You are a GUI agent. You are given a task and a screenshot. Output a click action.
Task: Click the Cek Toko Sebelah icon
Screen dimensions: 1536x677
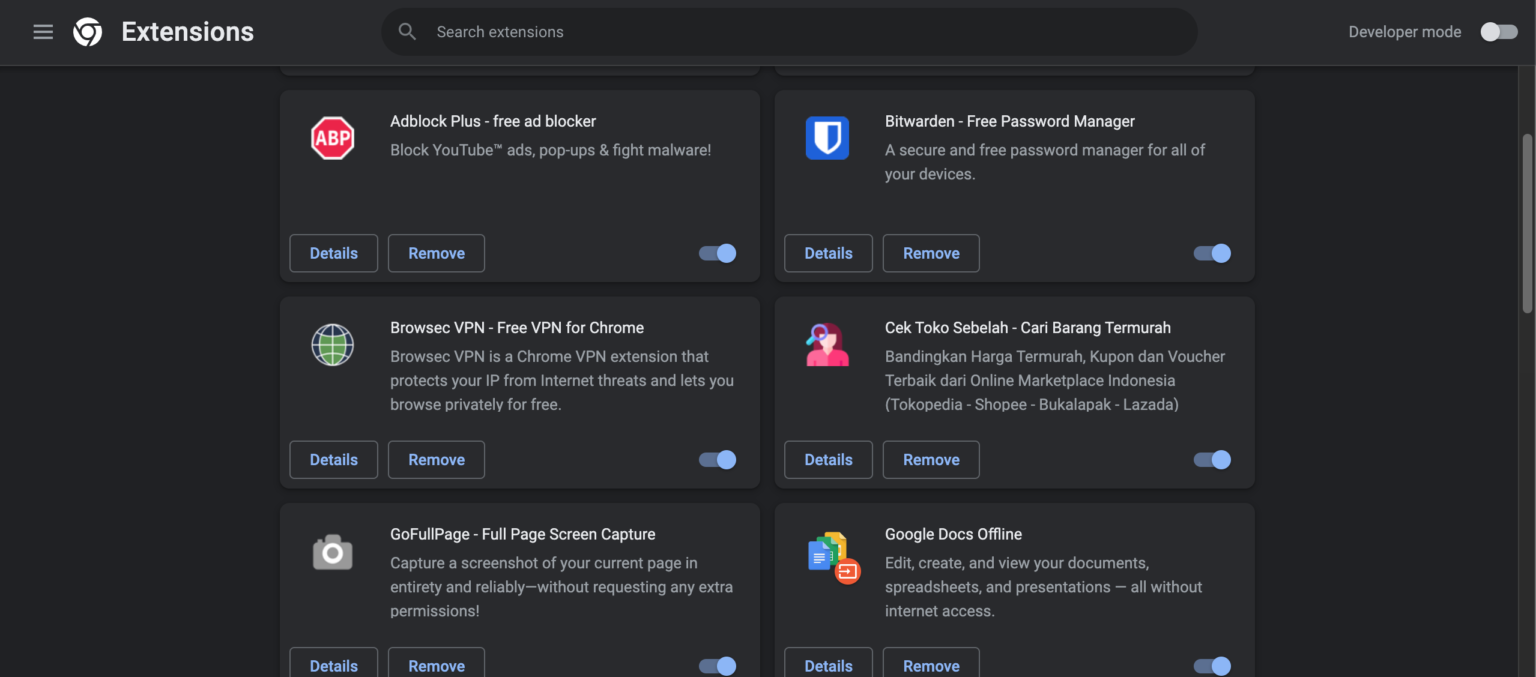tap(827, 345)
